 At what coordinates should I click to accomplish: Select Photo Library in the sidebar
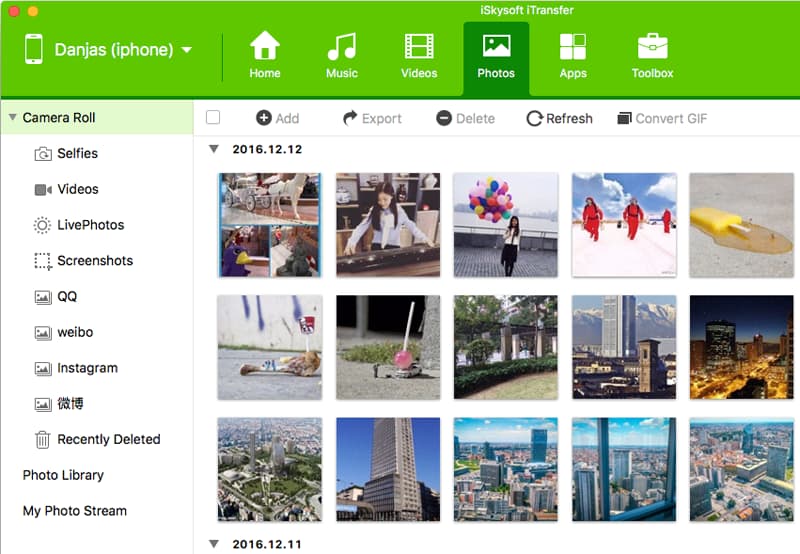63,475
